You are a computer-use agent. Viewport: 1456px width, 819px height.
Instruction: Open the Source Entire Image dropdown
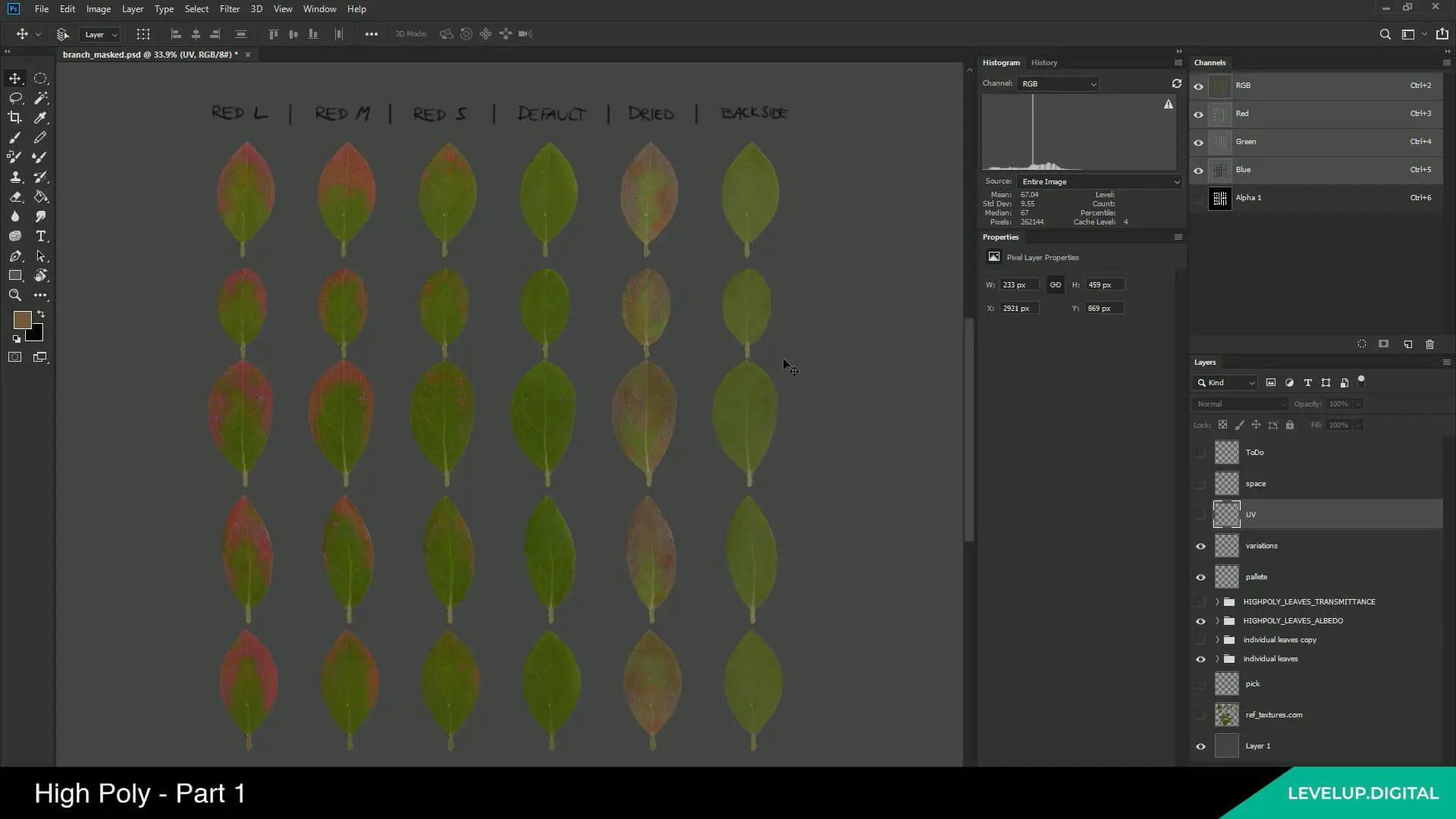click(1100, 182)
